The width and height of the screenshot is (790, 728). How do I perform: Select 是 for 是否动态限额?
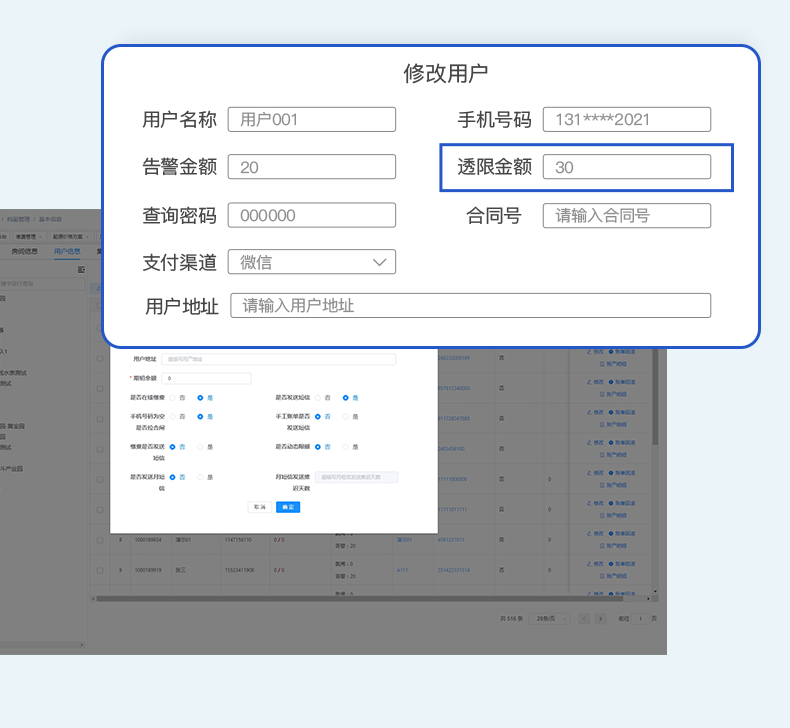[x=345, y=446]
